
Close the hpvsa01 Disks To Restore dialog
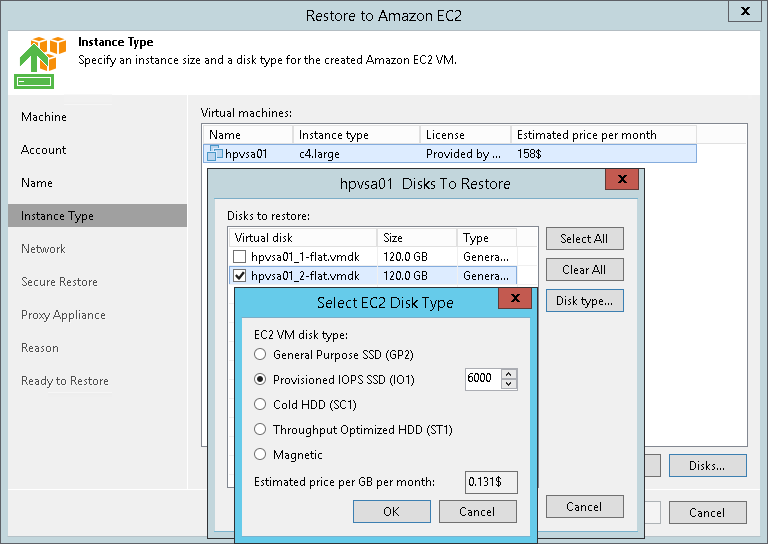[622, 179]
